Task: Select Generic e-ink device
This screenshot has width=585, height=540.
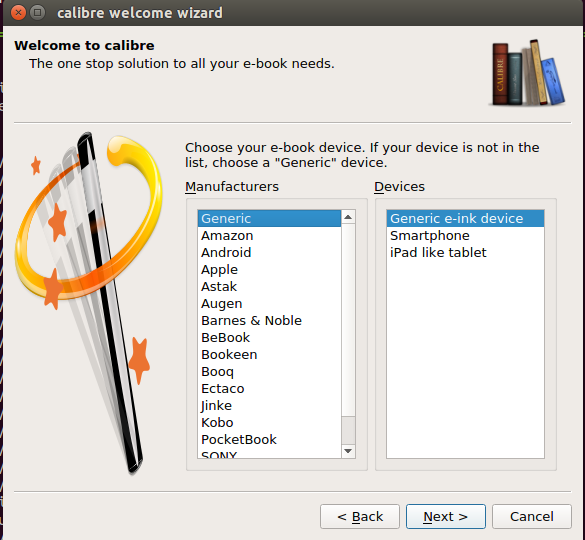Action: (x=465, y=218)
